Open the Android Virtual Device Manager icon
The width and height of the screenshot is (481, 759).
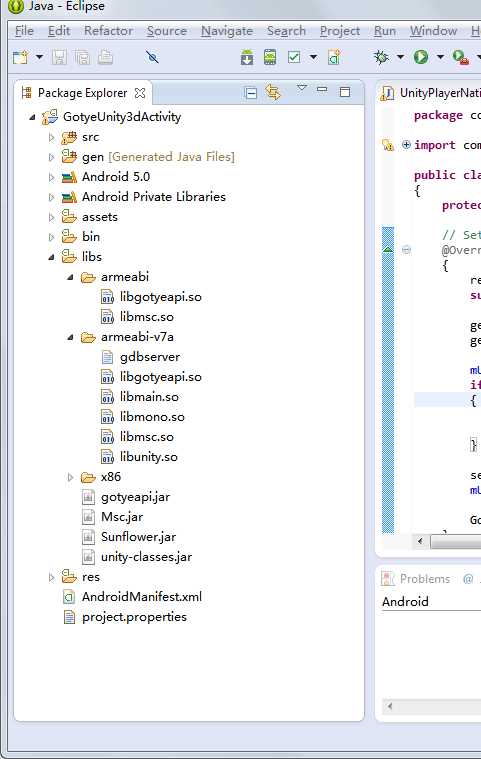click(x=270, y=58)
